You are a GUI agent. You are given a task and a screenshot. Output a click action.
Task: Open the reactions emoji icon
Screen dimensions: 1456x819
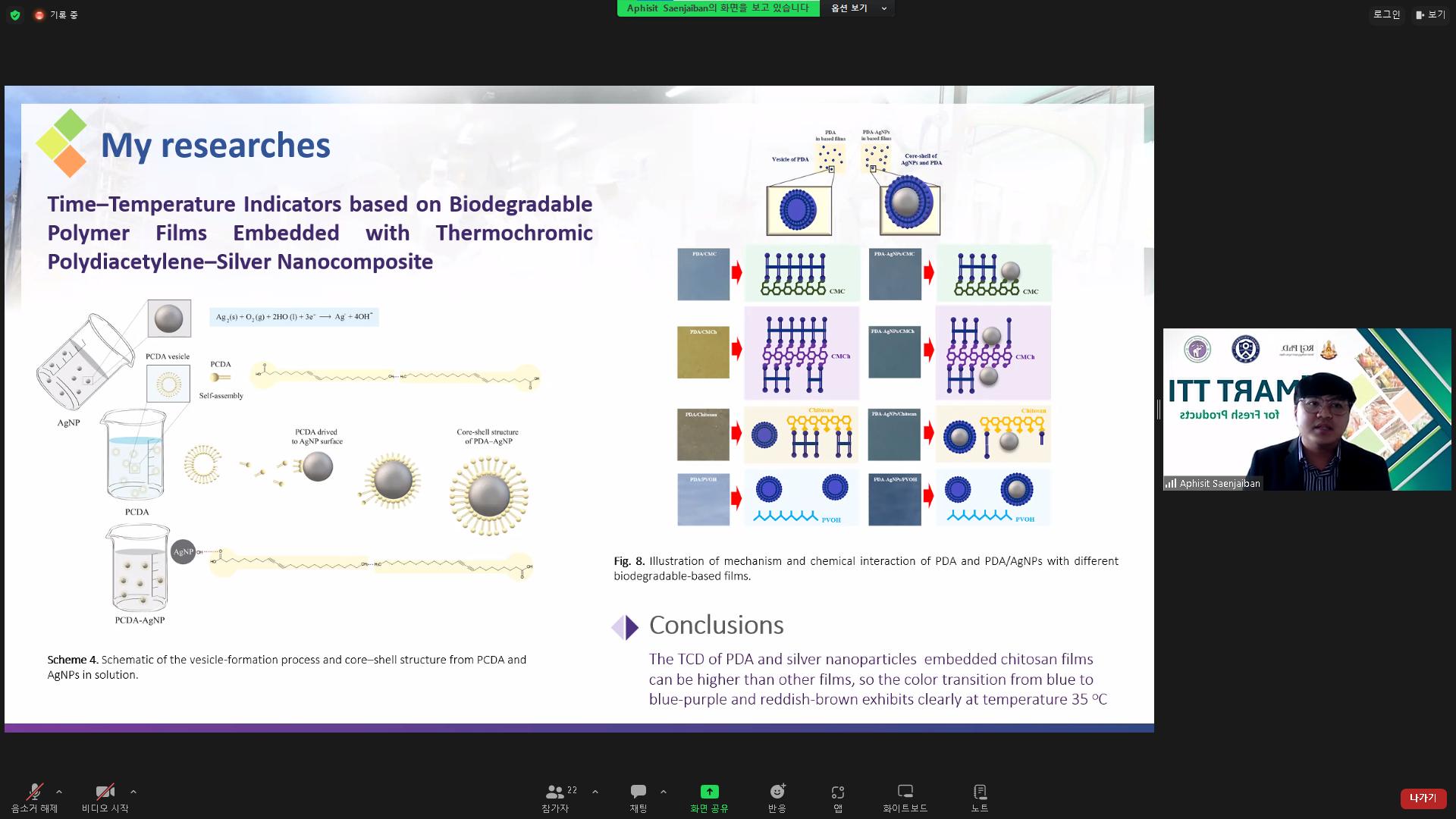click(x=777, y=792)
